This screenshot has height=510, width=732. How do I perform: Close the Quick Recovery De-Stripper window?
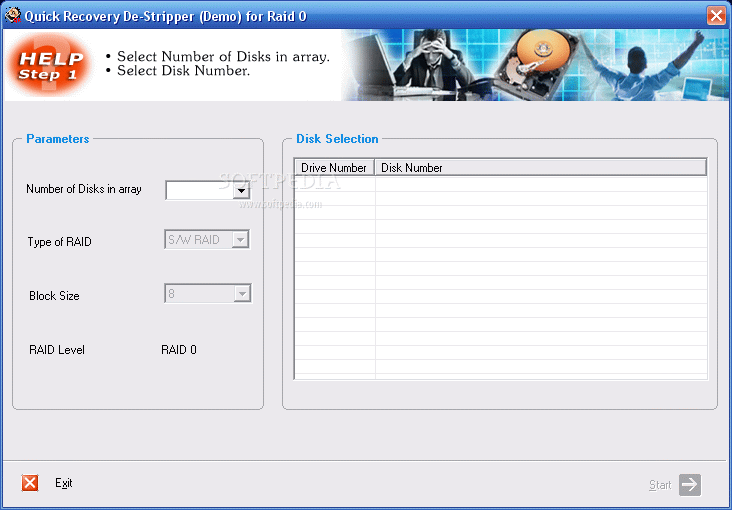[716, 15]
